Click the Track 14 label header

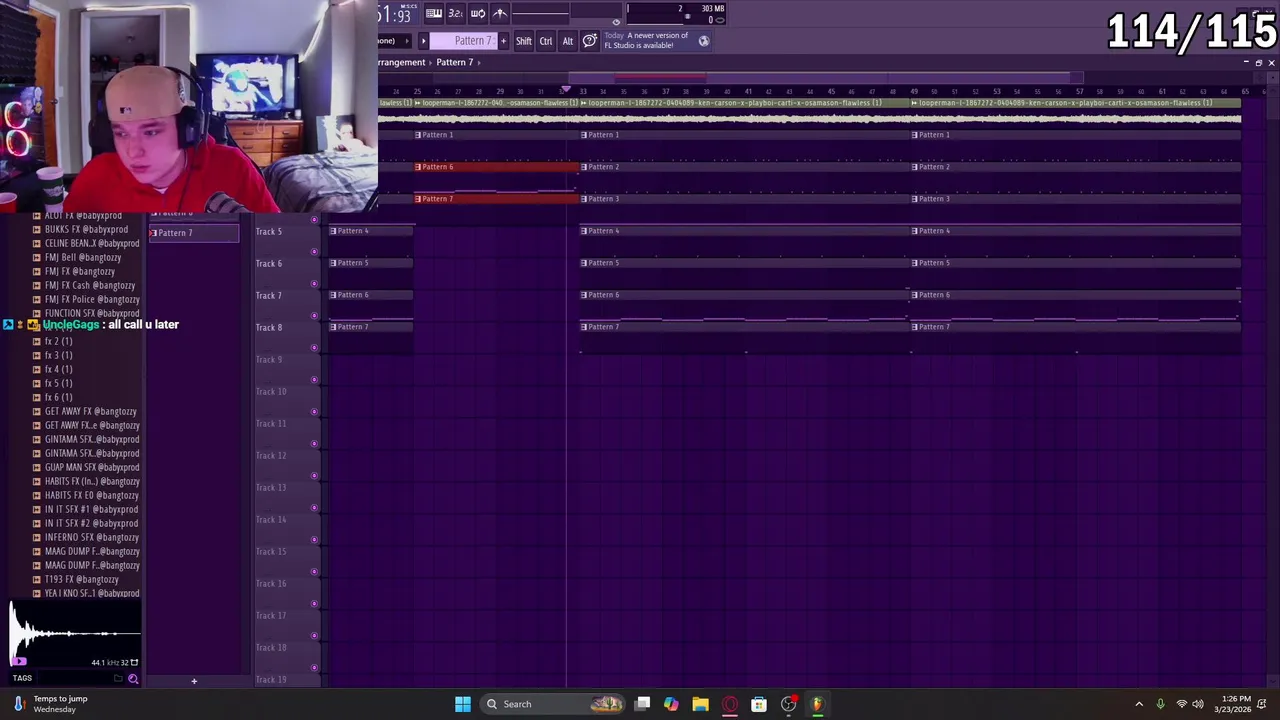click(270, 520)
